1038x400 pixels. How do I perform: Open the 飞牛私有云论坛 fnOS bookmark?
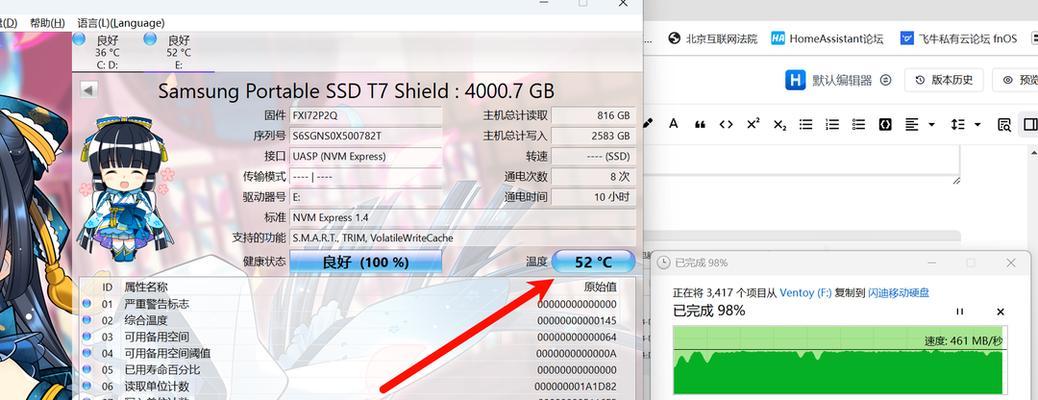point(958,38)
